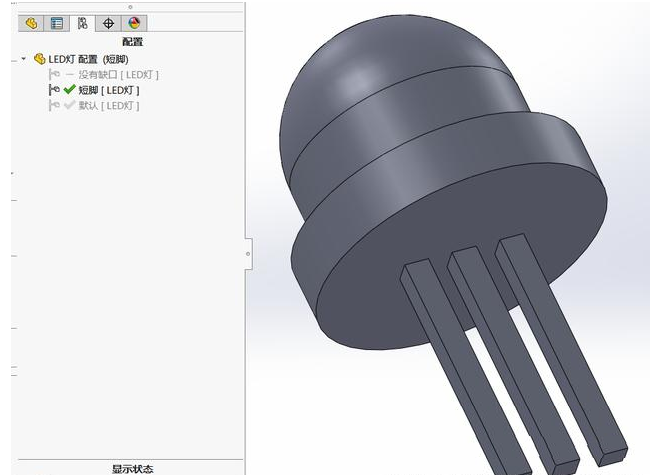This screenshot has height=475, width=650.
Task: Click the 显示状态 panel header
Action: 133,469
